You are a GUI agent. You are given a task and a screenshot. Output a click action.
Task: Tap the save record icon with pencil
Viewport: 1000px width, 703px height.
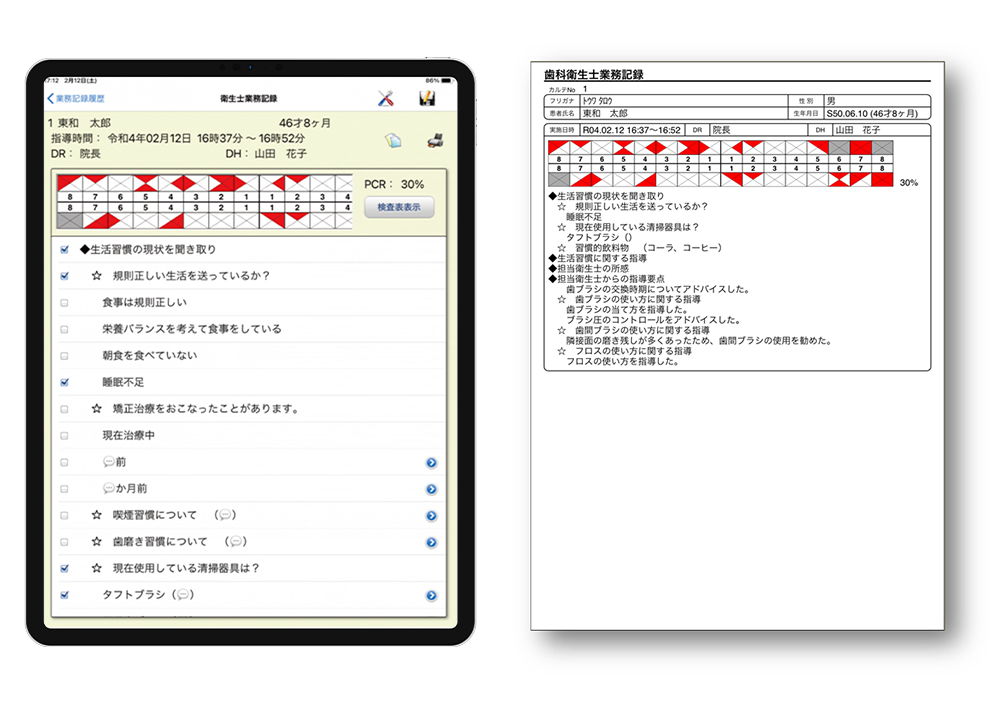pos(427,98)
